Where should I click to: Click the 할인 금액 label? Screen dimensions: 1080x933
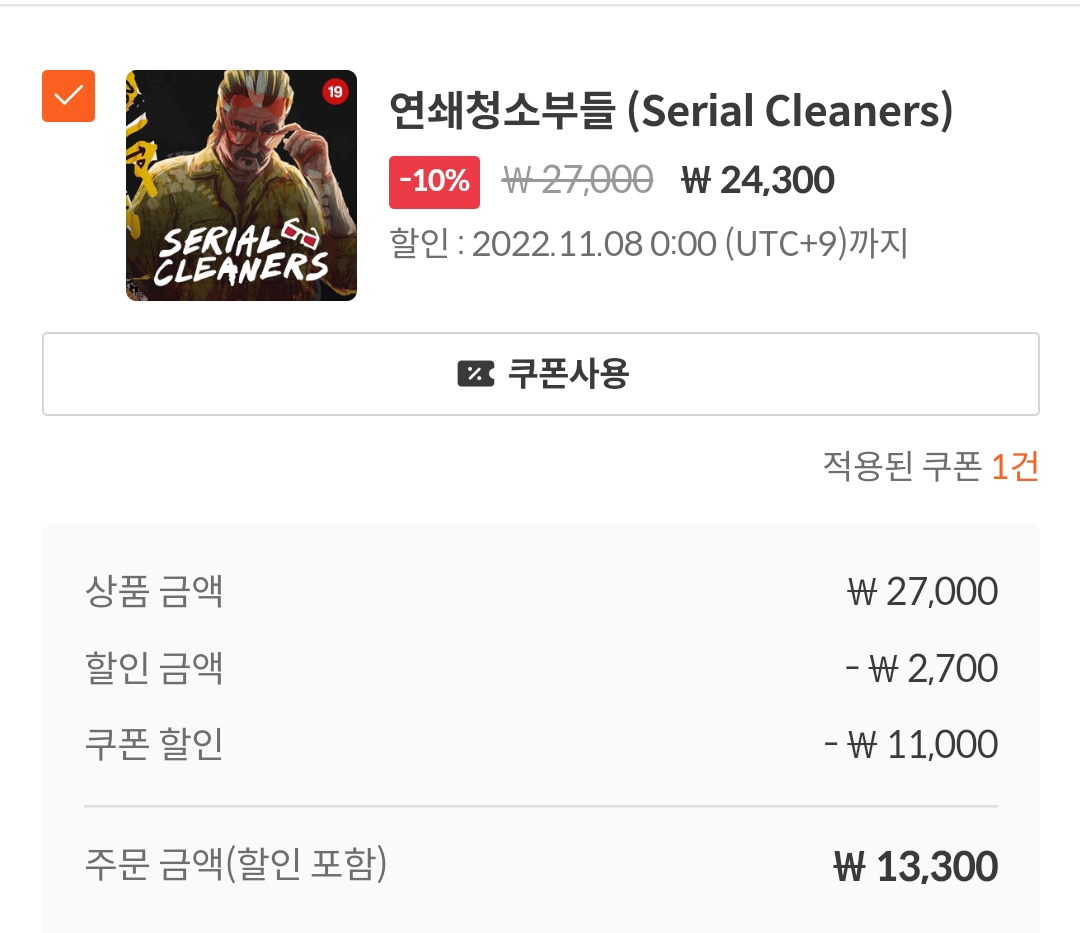(x=154, y=668)
